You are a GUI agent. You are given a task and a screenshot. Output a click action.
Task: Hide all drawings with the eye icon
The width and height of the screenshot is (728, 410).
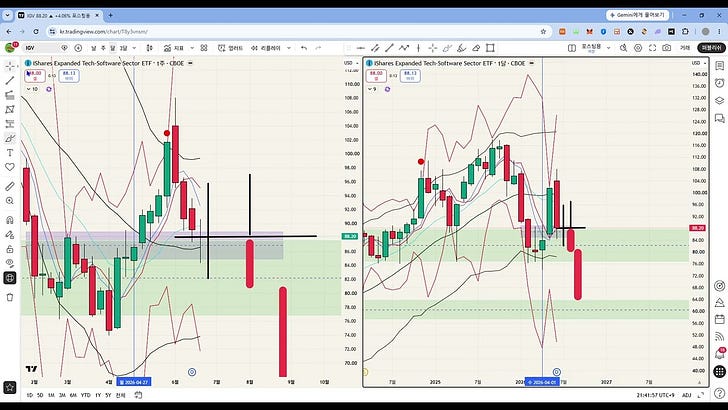point(10,263)
